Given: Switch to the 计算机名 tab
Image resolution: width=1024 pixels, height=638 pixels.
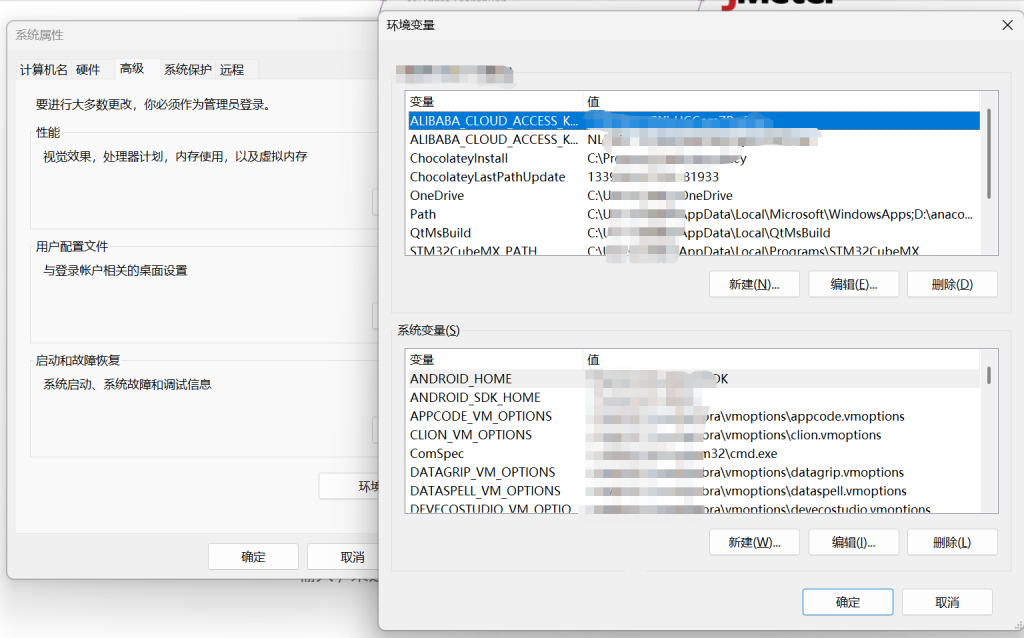Looking at the screenshot, I should (44, 69).
